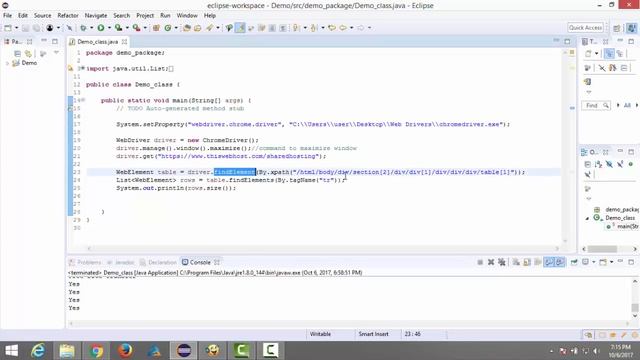Toggle Link with Editor in Package Explorer

28,53
